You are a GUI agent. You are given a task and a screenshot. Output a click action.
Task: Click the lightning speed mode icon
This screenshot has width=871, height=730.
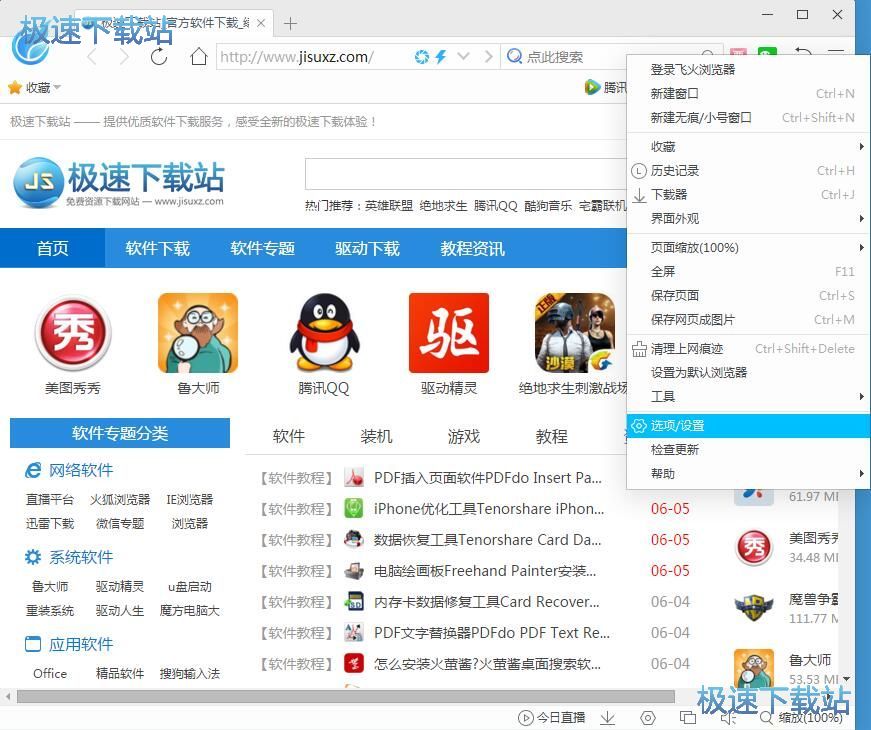[x=441, y=57]
